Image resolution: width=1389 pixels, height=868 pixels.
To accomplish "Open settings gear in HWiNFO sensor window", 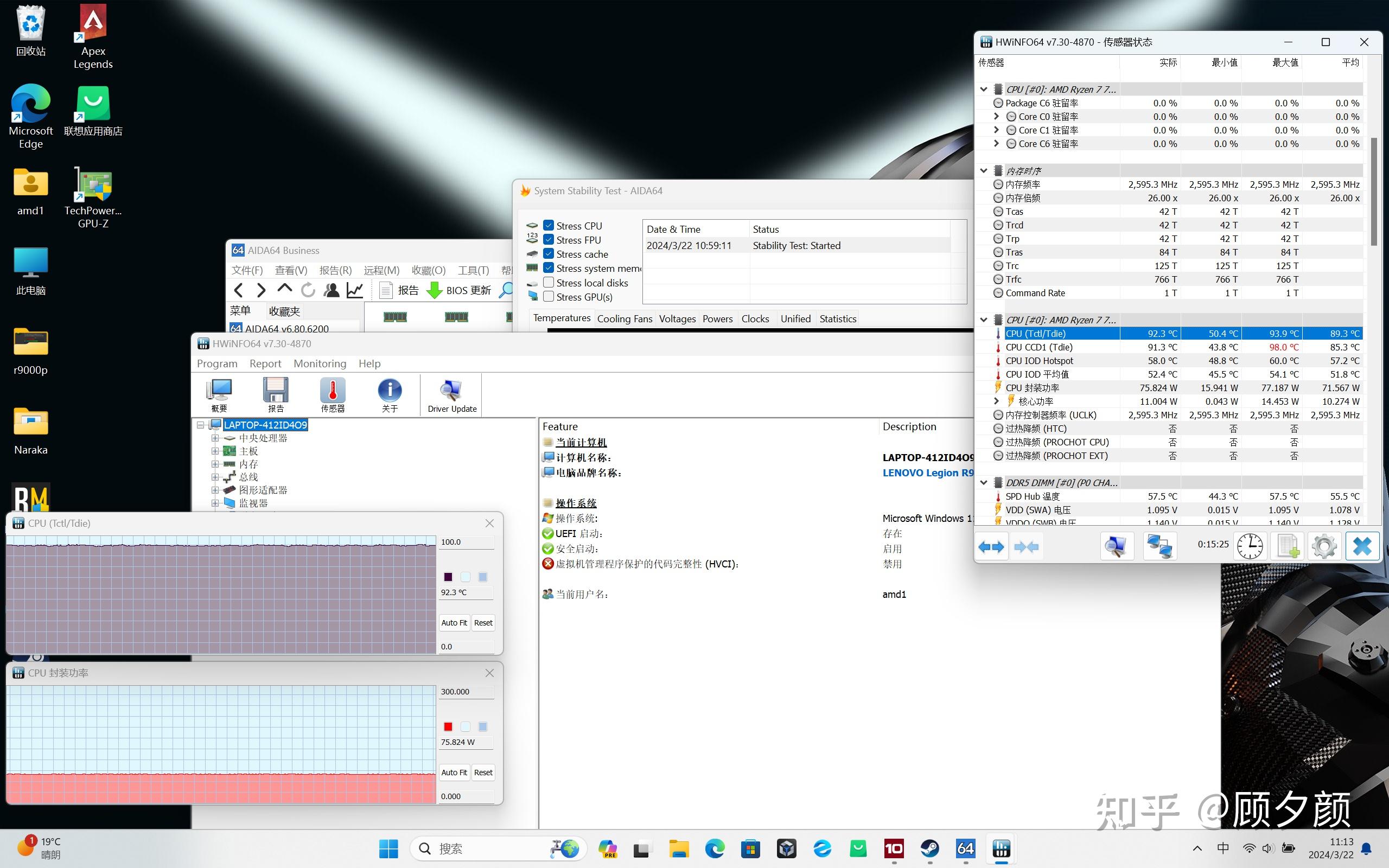I will [x=1325, y=546].
